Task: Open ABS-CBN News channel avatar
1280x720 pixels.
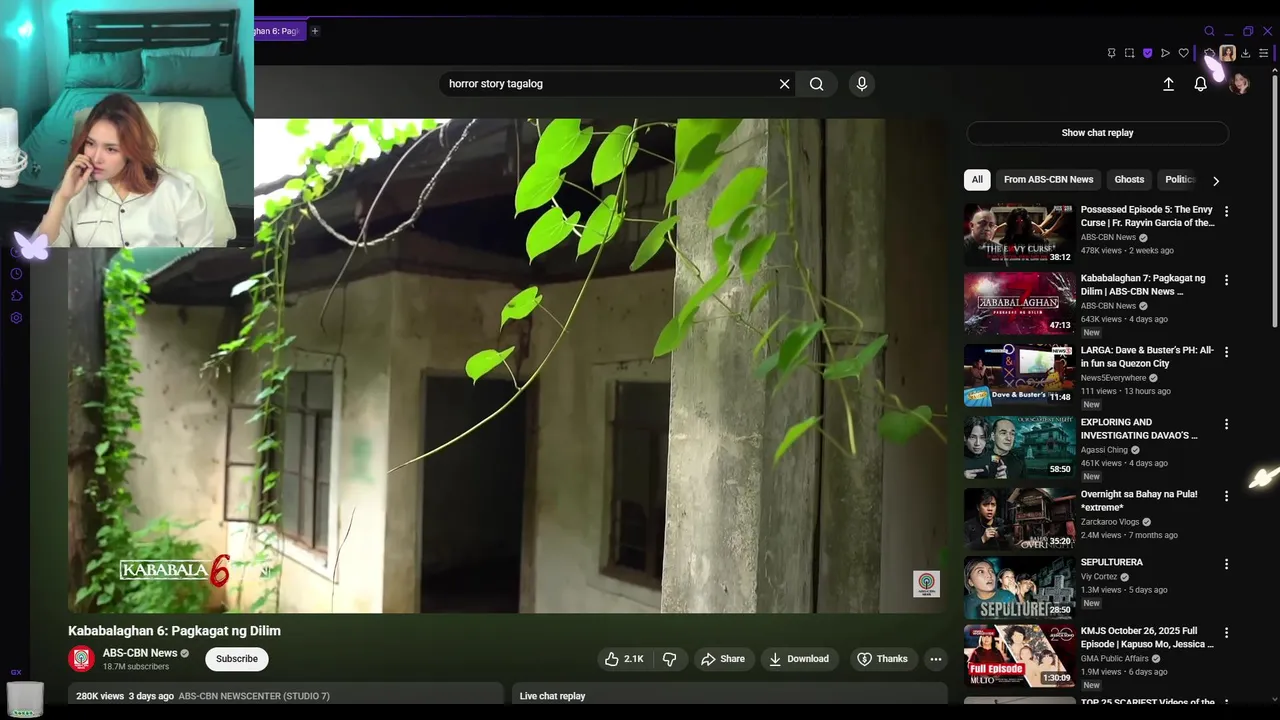Action: (81, 659)
